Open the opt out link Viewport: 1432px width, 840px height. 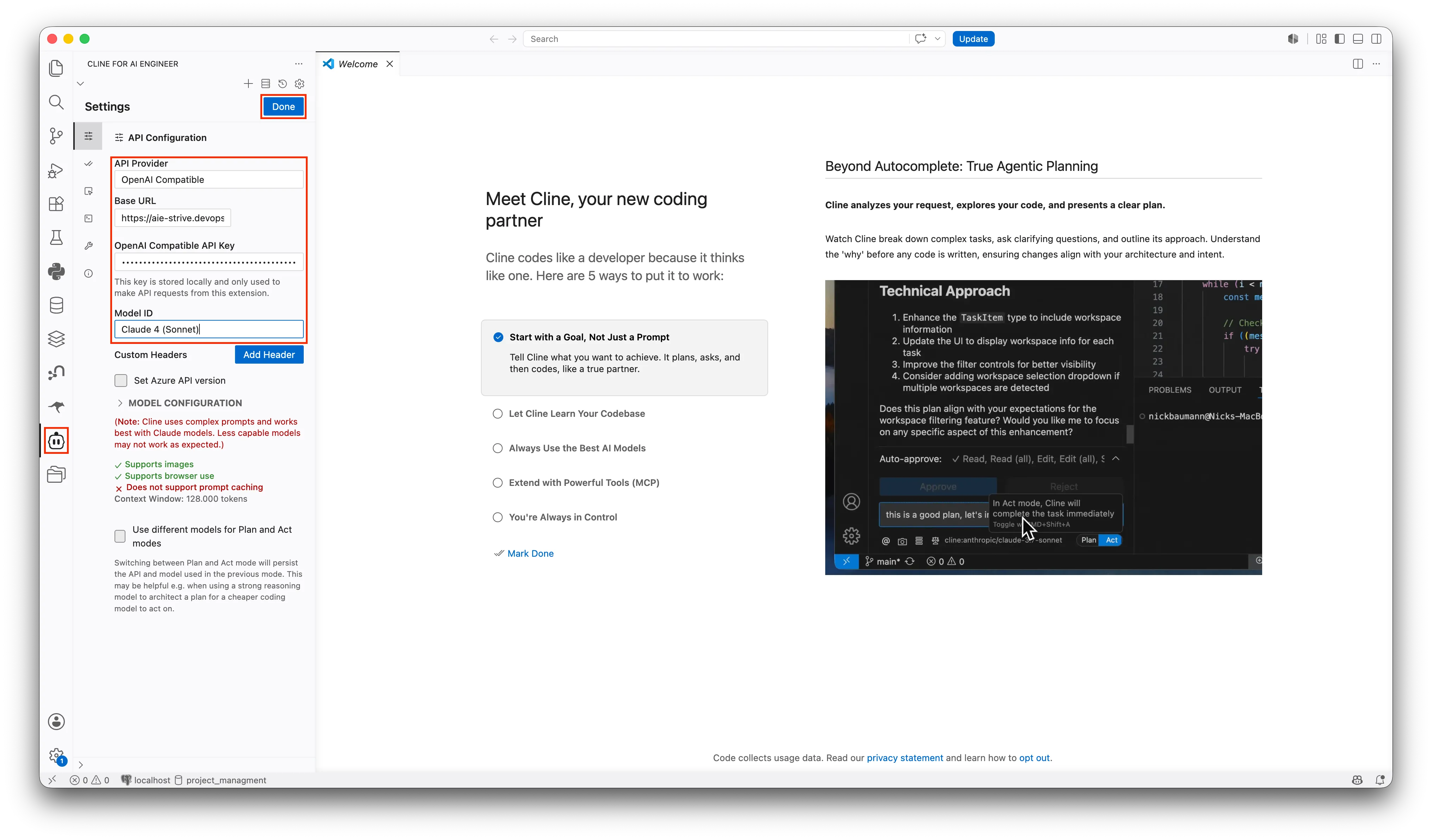tap(1034, 758)
